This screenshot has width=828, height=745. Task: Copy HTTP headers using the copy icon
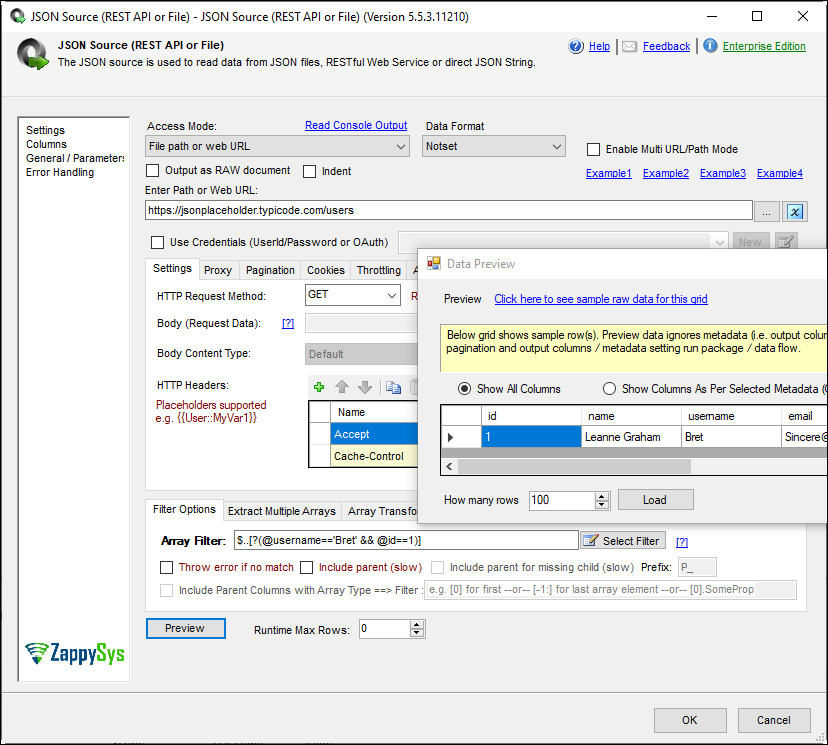click(x=393, y=388)
